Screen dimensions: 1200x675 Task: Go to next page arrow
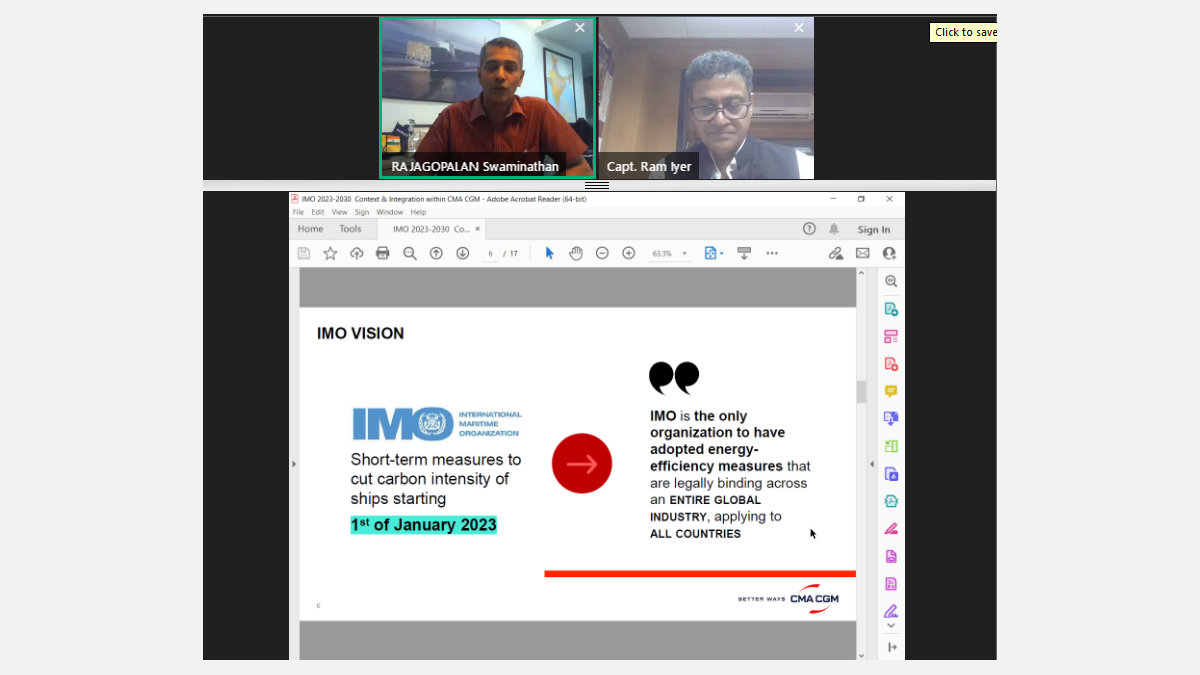tap(462, 253)
